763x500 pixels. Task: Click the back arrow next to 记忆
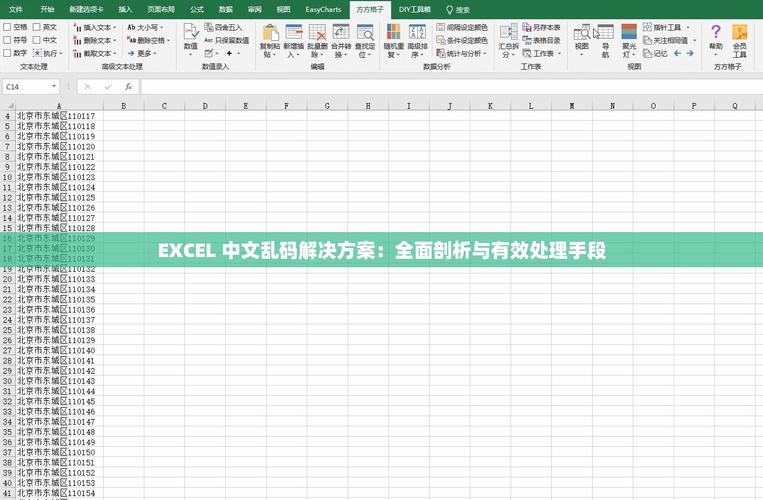tap(677, 54)
